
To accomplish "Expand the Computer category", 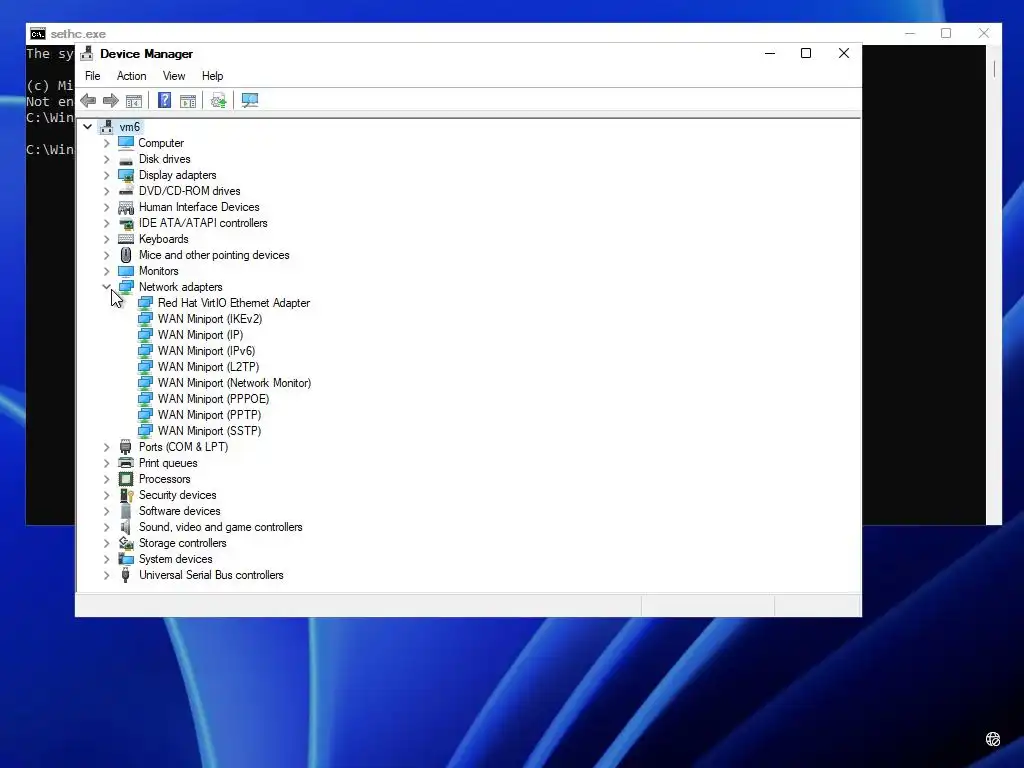I will (x=106, y=143).
